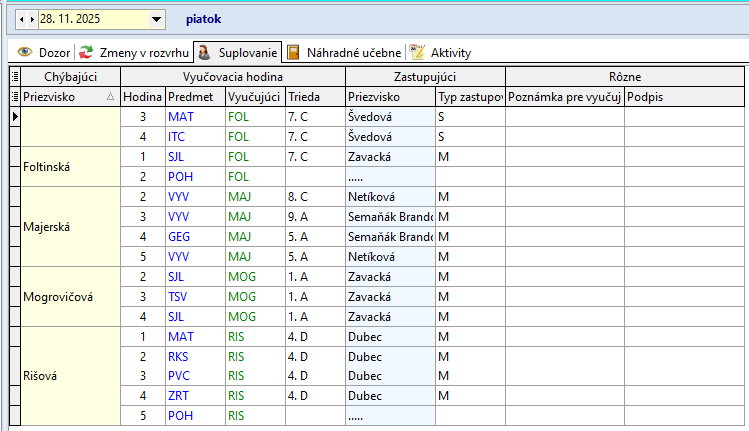Click the Hodina column header
749x431 pixels.
[x=142, y=97]
